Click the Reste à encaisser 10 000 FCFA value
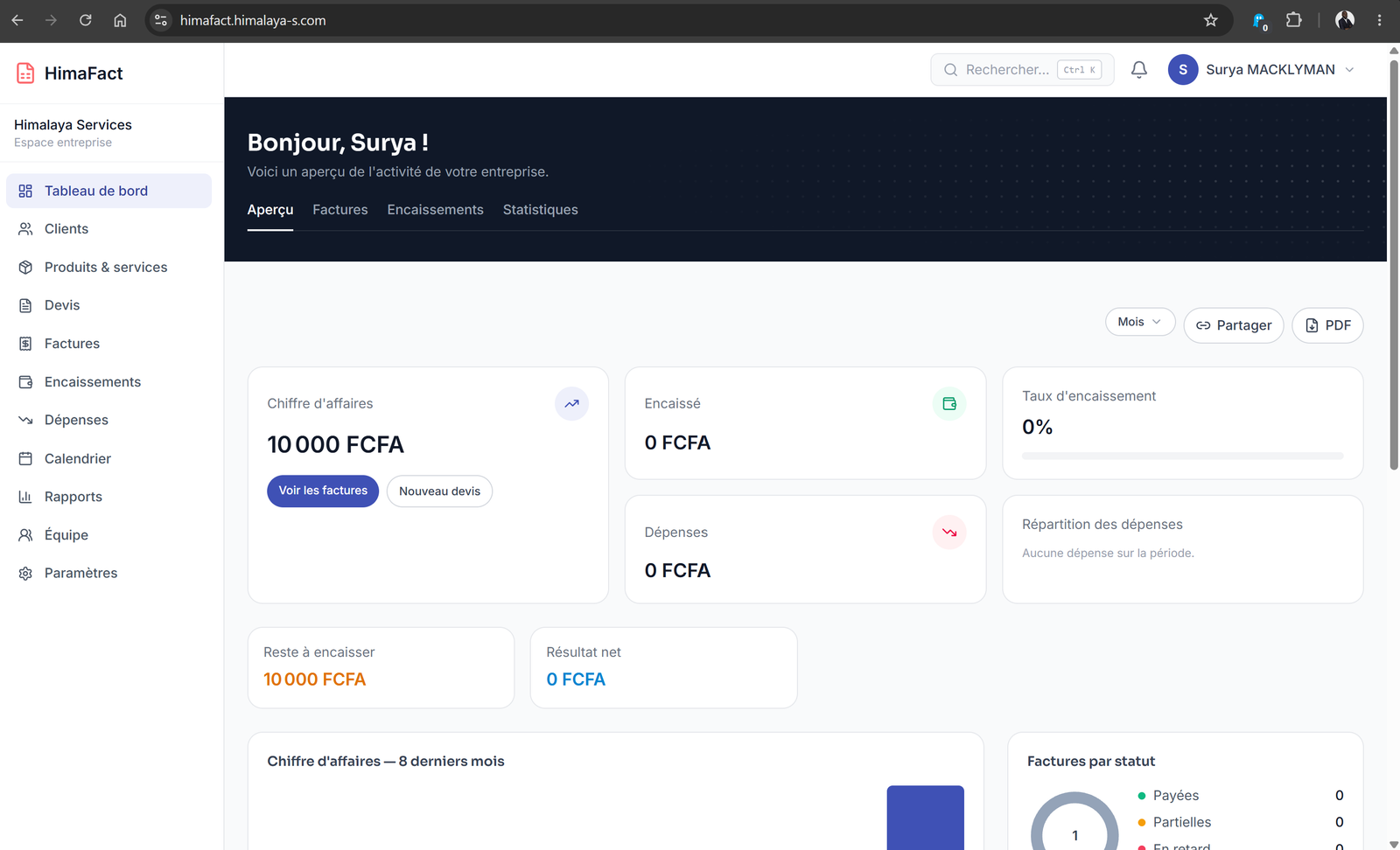The image size is (1400, 850). pos(315,679)
